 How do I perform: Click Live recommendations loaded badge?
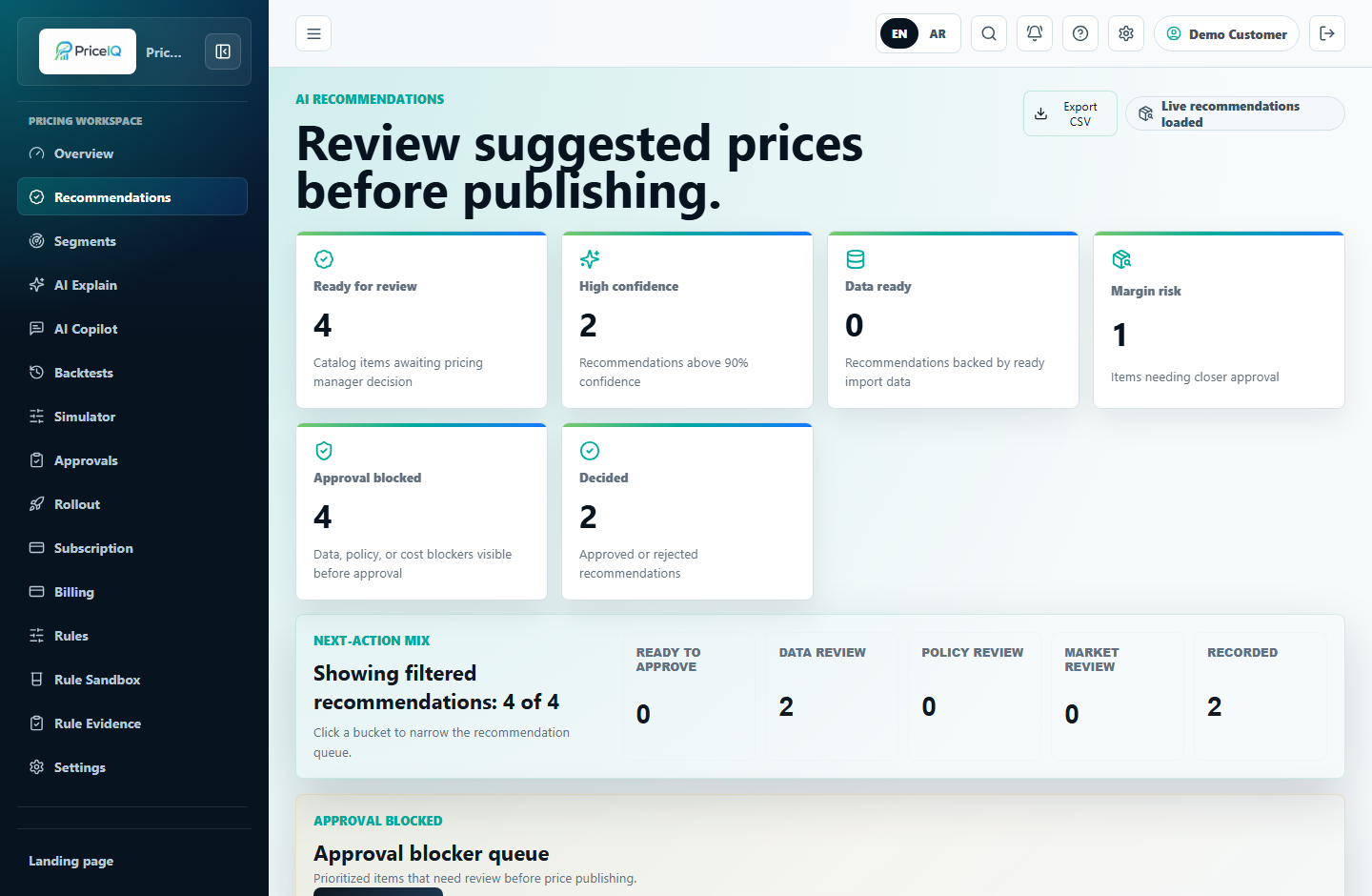point(1235,113)
